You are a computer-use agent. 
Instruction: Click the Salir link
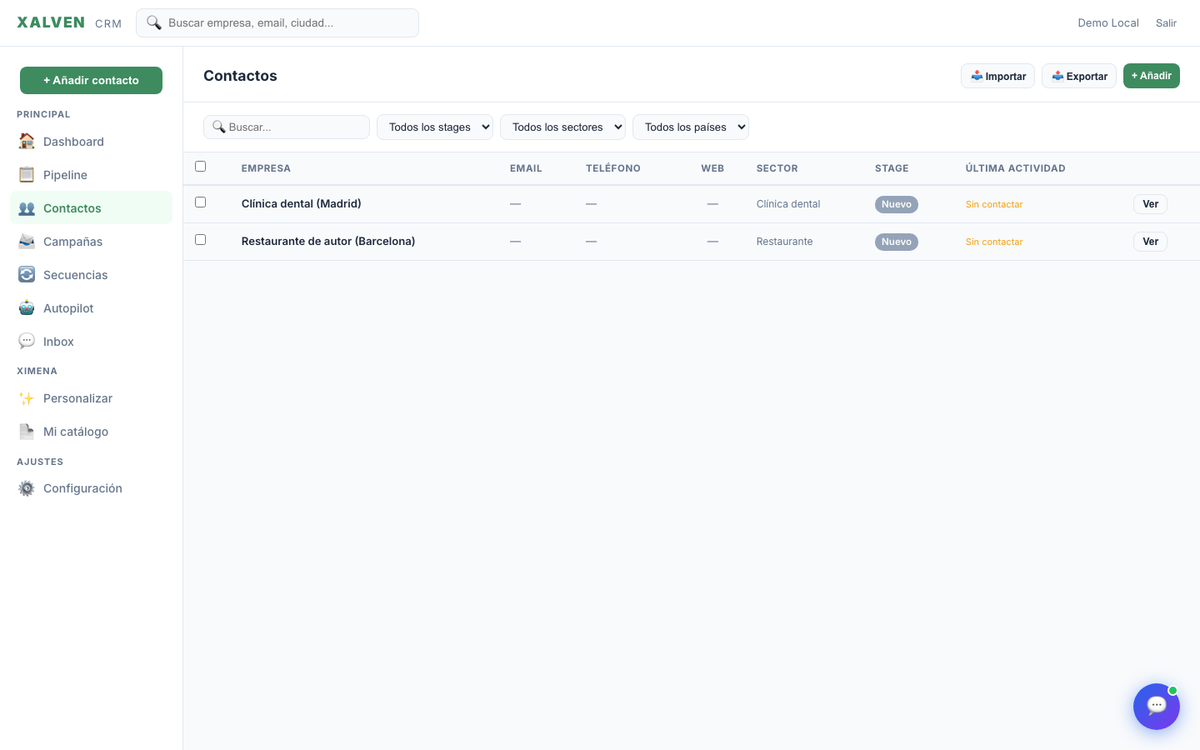pos(1166,23)
